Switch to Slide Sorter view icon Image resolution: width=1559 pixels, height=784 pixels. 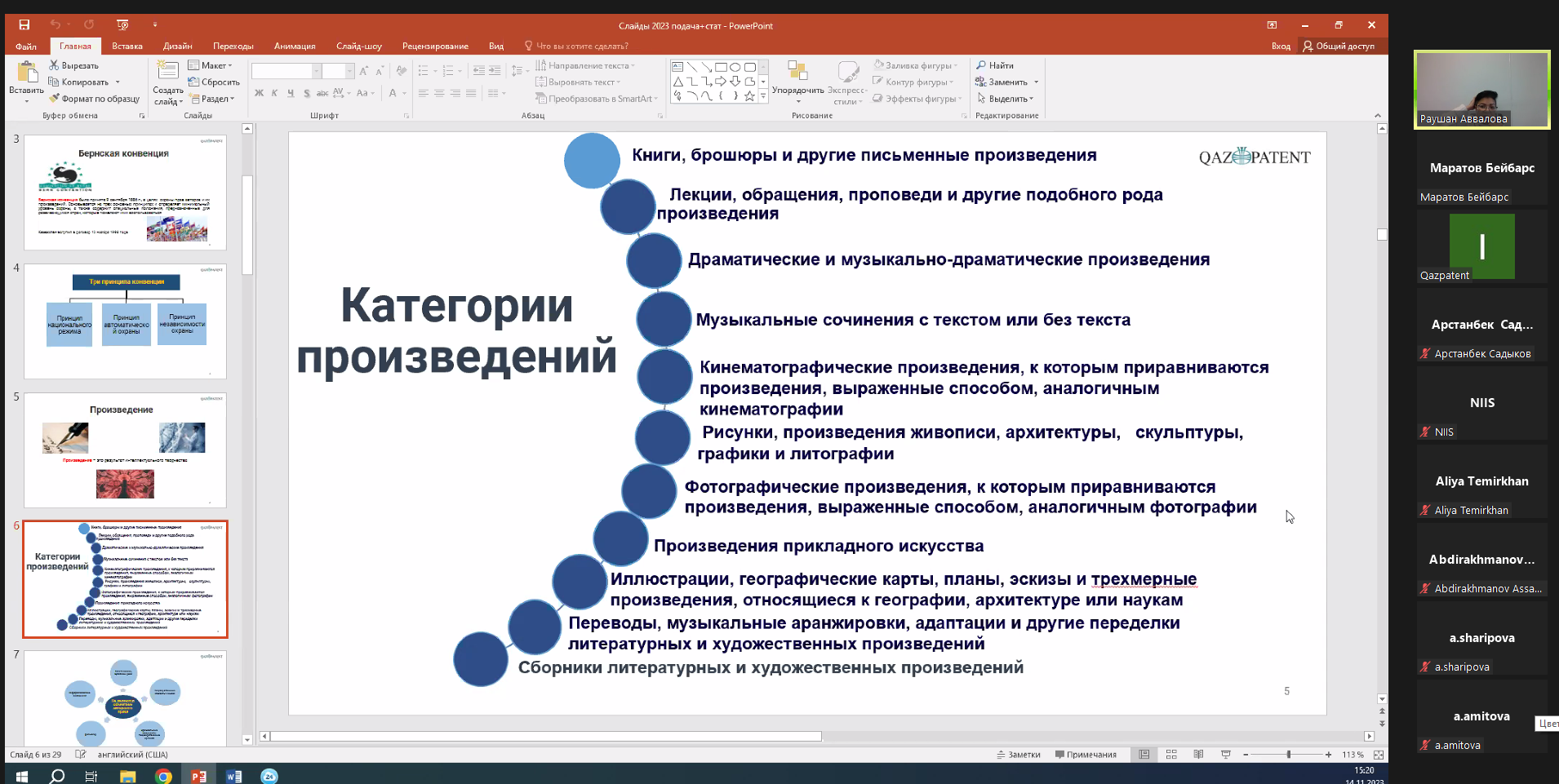pos(1171,755)
